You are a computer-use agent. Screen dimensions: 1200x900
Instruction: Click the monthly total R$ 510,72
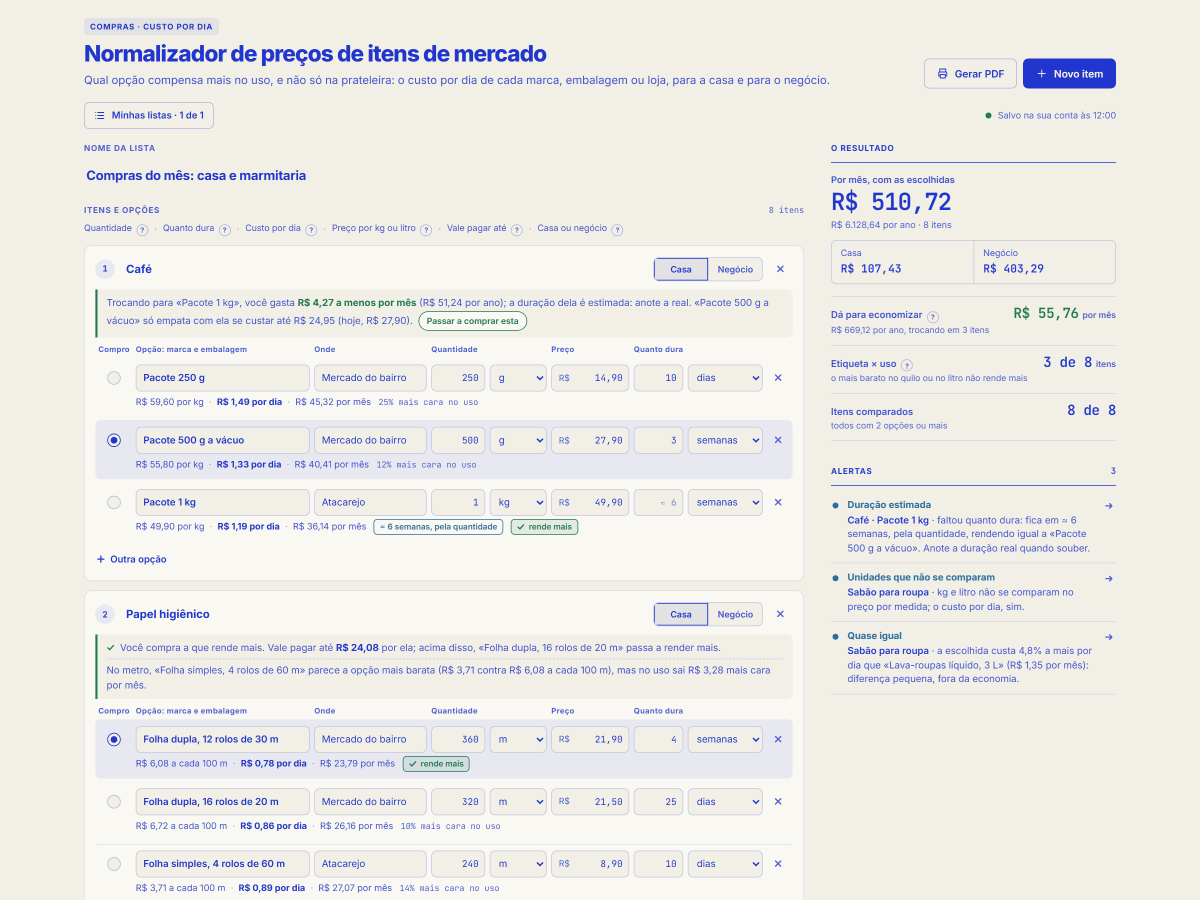pyautogui.click(x=891, y=202)
